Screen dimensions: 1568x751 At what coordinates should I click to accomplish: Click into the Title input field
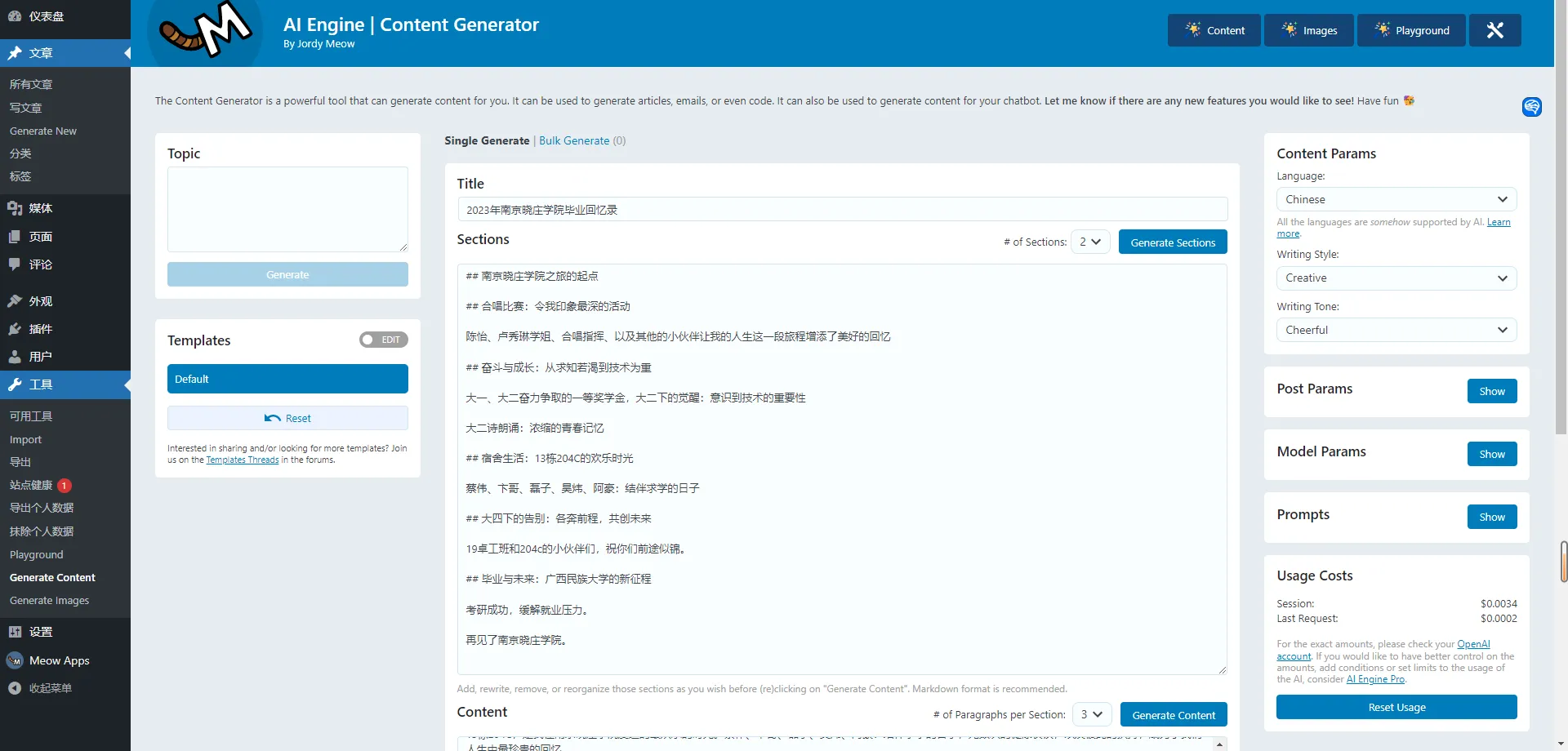point(842,209)
